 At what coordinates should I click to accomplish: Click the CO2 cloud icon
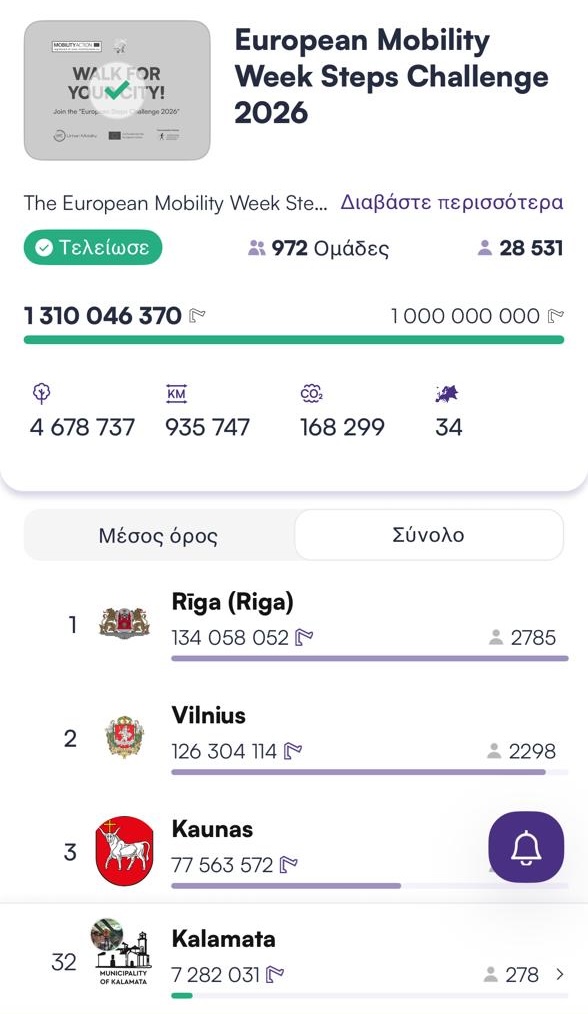pyautogui.click(x=311, y=393)
